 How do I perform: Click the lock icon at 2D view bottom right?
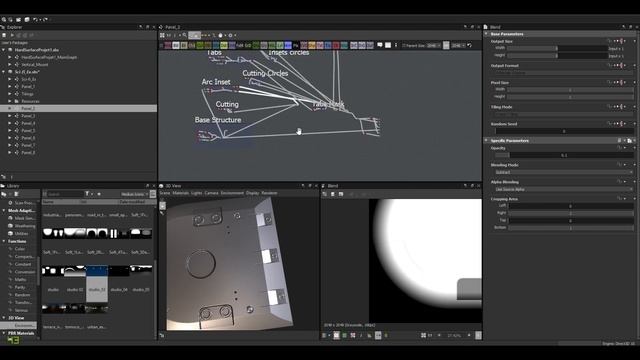(x=478, y=336)
